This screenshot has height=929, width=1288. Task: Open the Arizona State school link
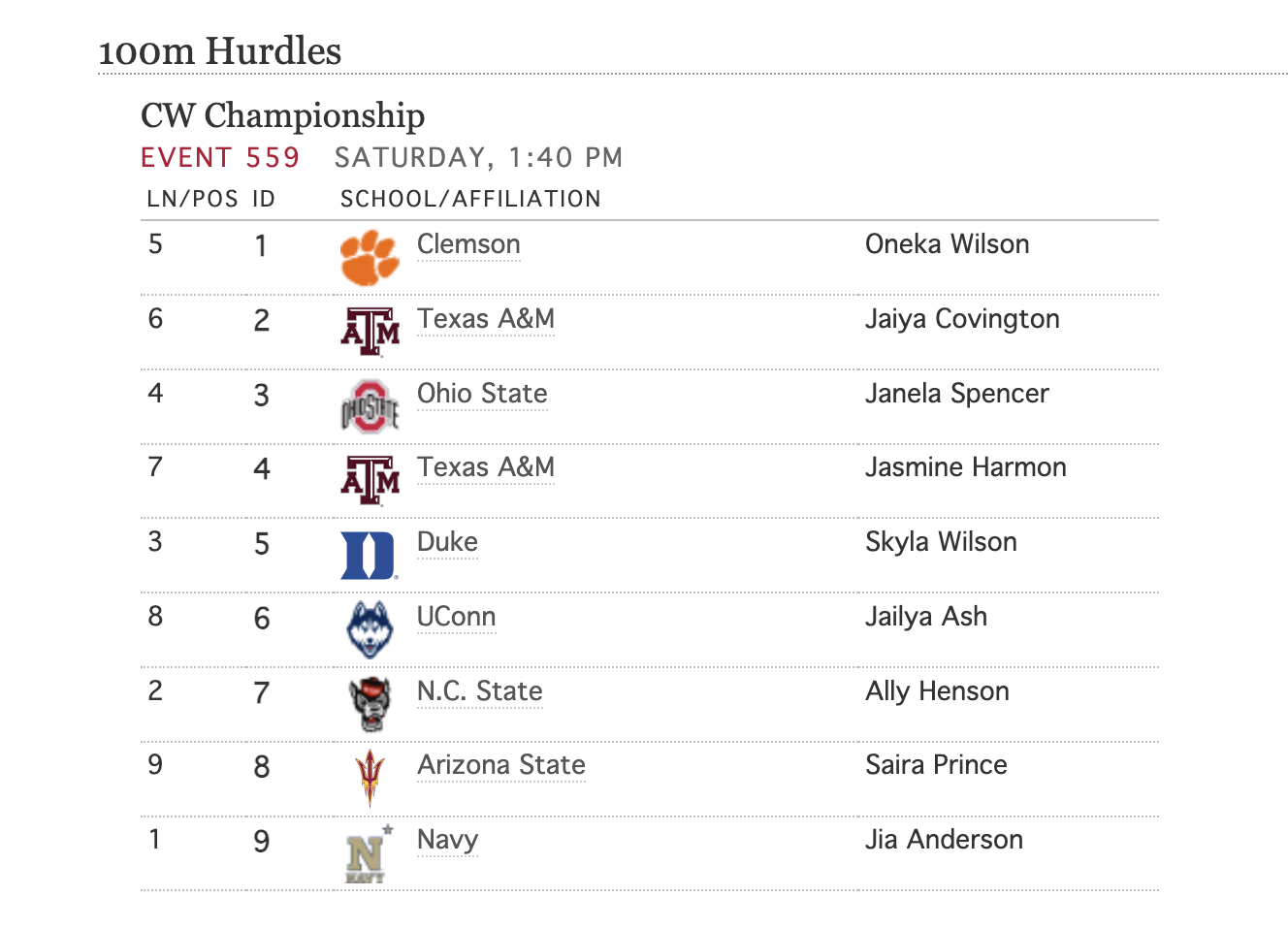pos(500,765)
